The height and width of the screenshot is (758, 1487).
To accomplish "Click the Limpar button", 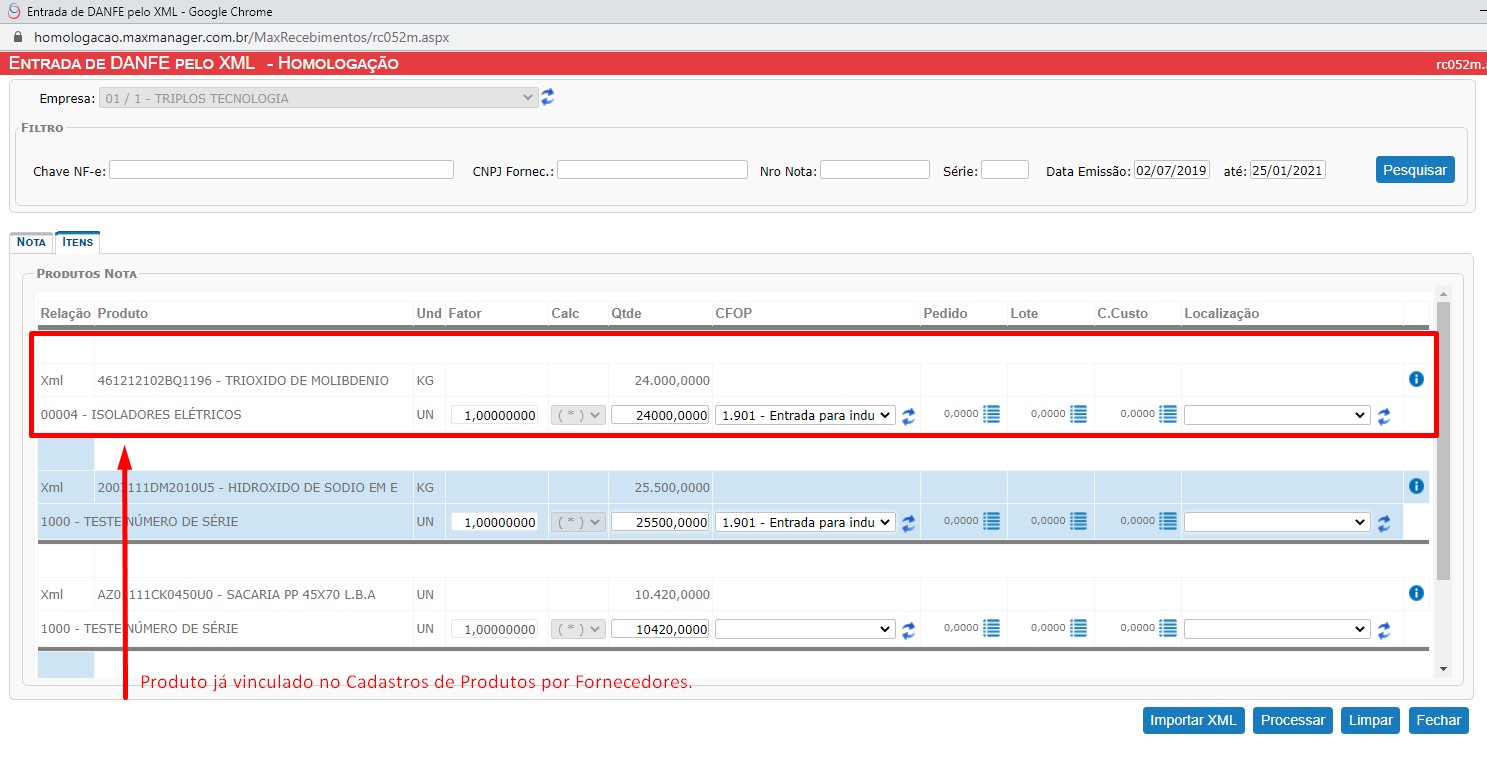I will (x=1371, y=720).
